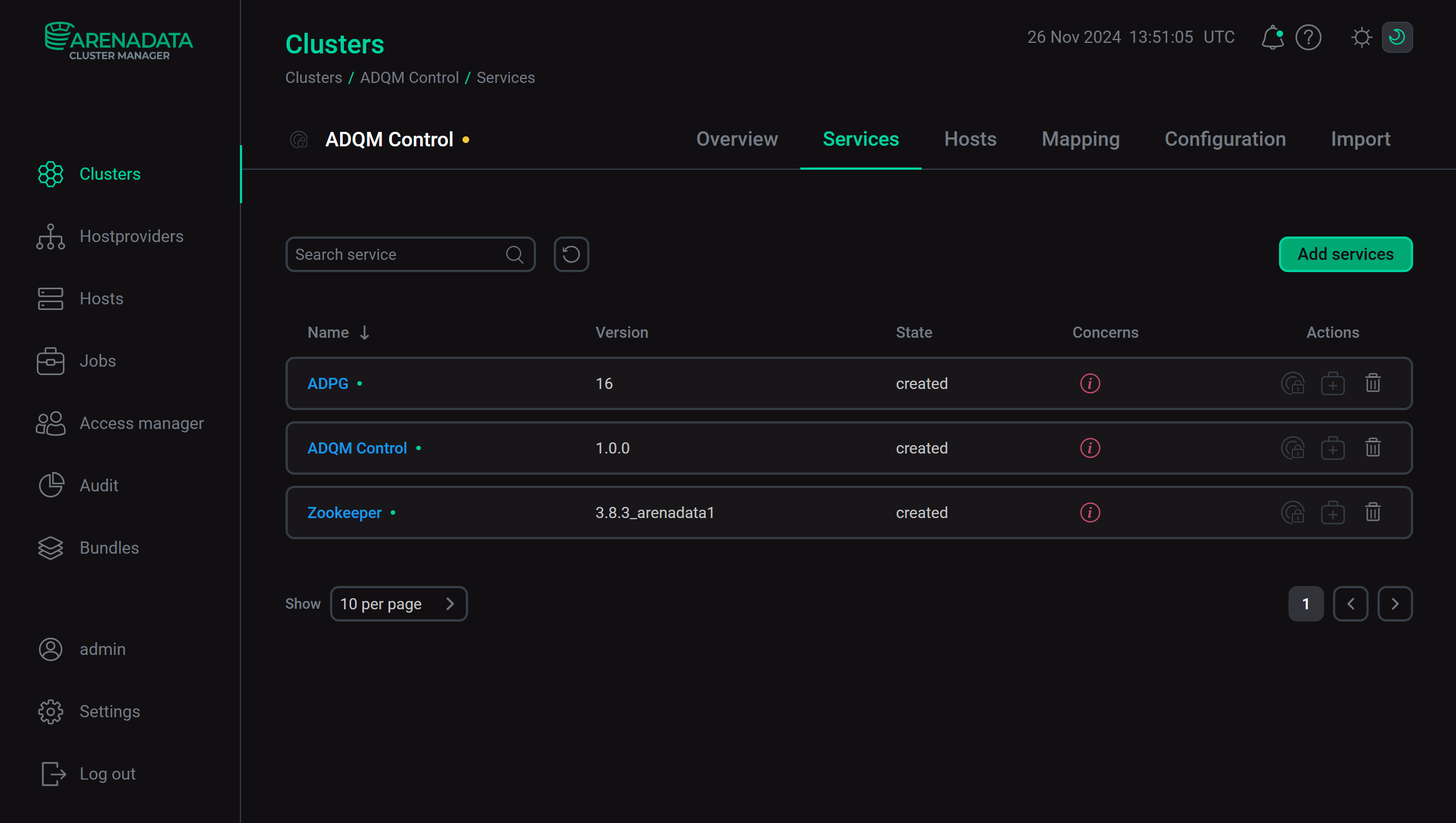Image resolution: width=1456 pixels, height=823 pixels.
Task: Switch to the Hosts tab
Action: coord(970,139)
